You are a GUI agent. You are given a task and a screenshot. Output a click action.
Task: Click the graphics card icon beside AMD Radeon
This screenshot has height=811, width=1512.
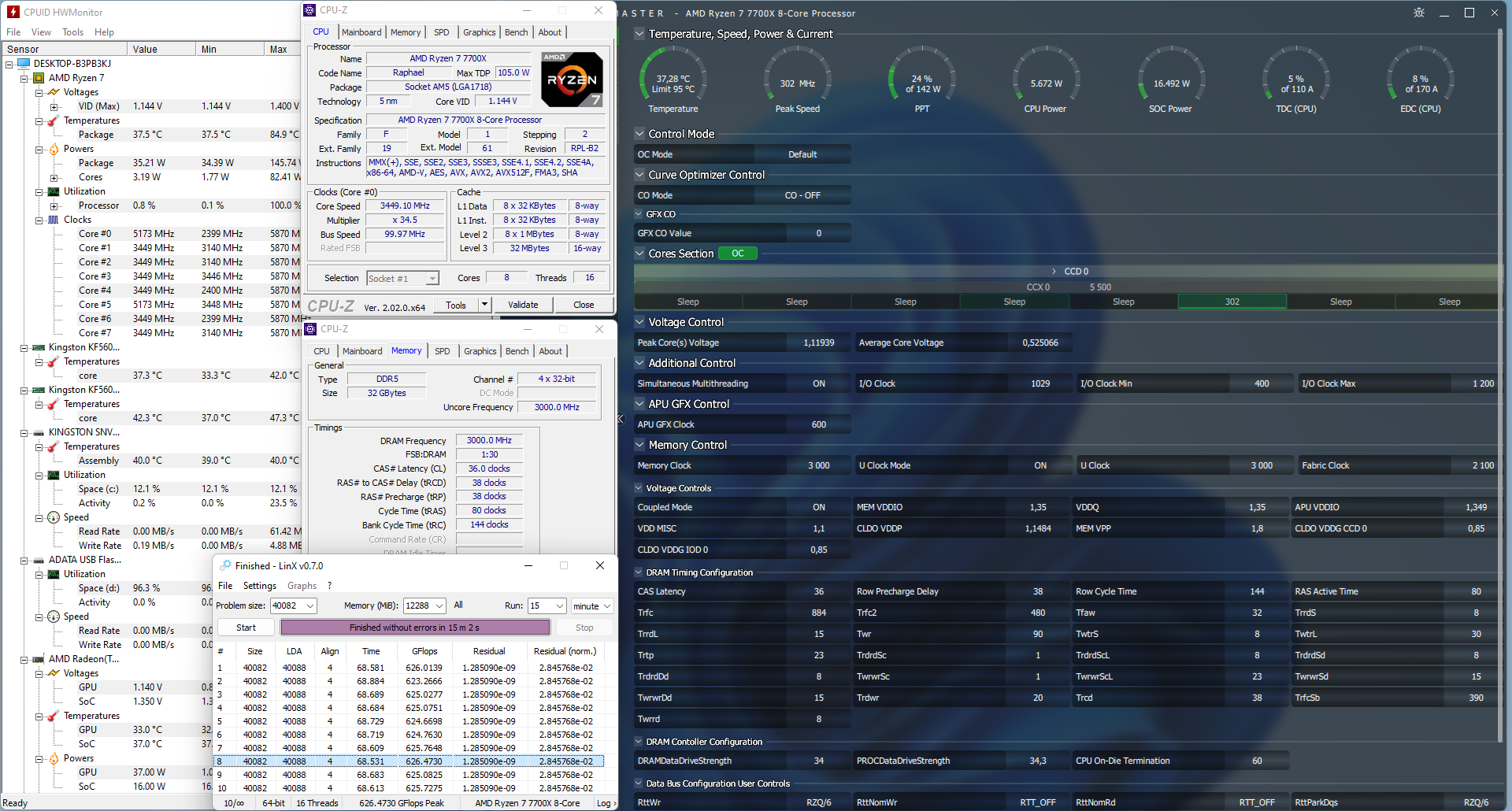click(x=39, y=659)
